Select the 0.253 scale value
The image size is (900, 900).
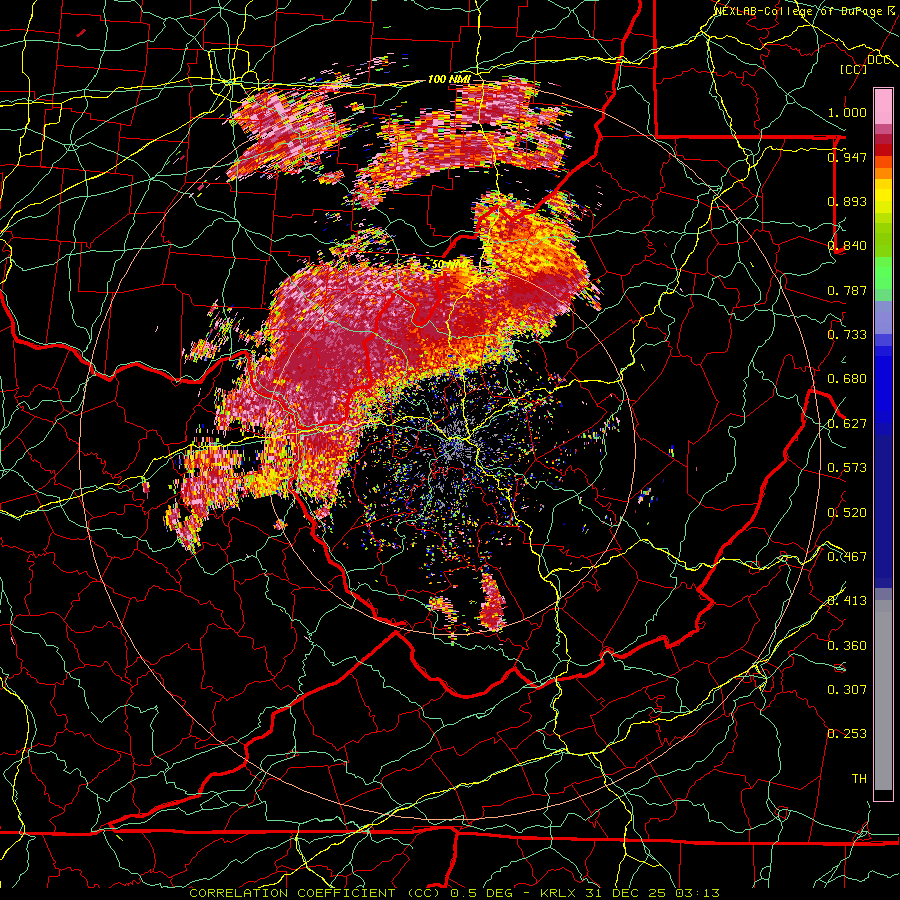tap(847, 734)
